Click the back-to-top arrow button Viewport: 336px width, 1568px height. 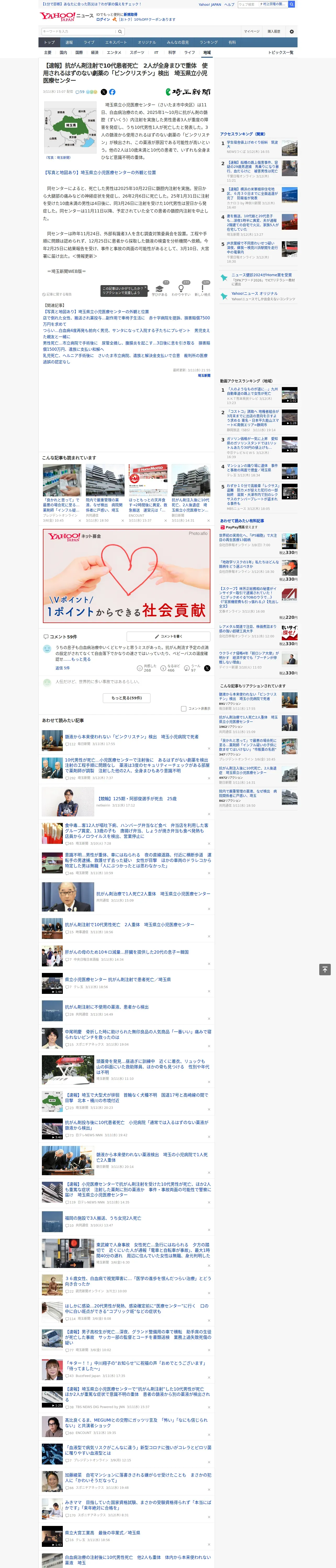[x=325, y=969]
